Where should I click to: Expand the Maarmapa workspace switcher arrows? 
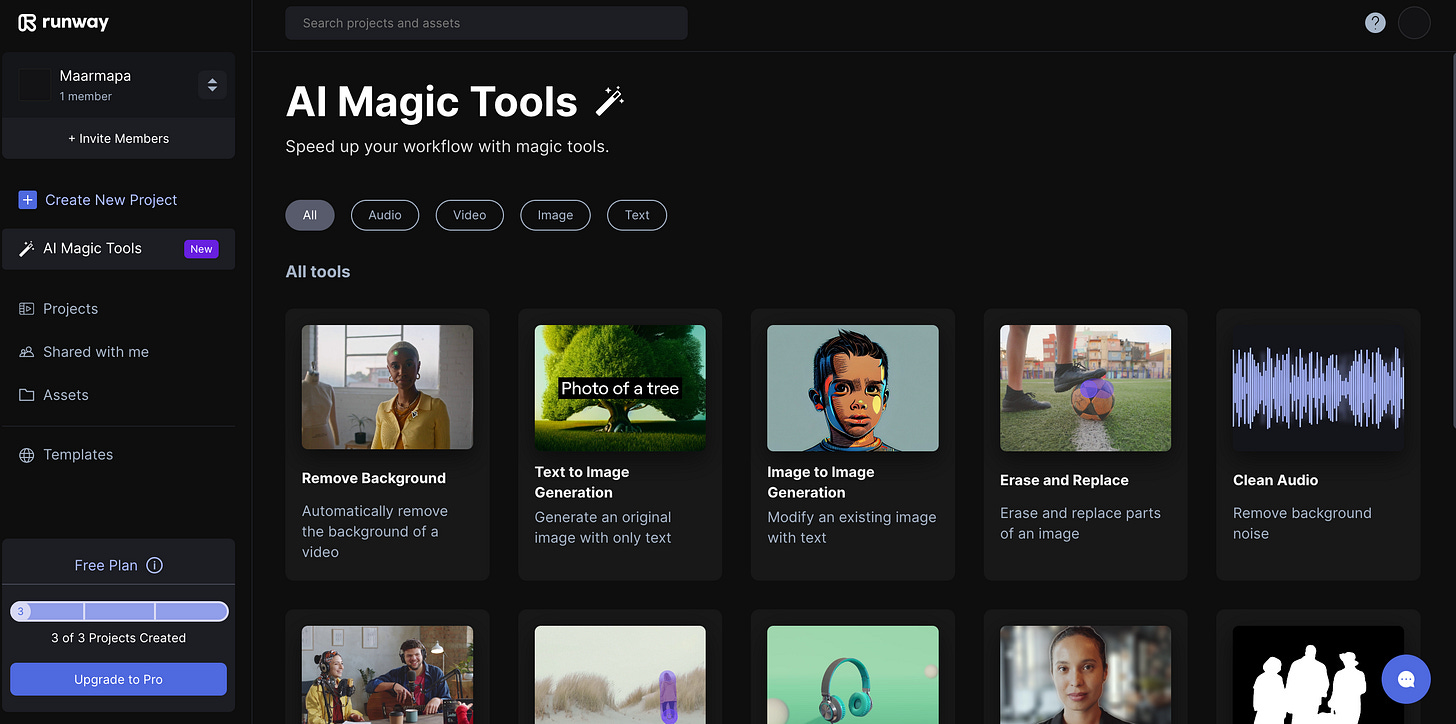[212, 85]
